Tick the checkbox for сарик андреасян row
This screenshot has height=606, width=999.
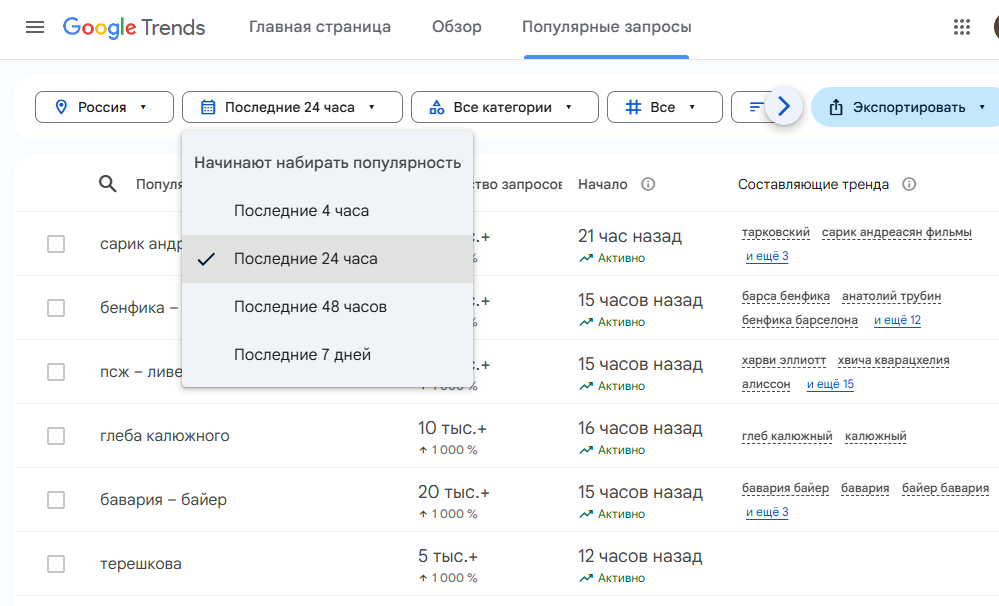(x=56, y=244)
